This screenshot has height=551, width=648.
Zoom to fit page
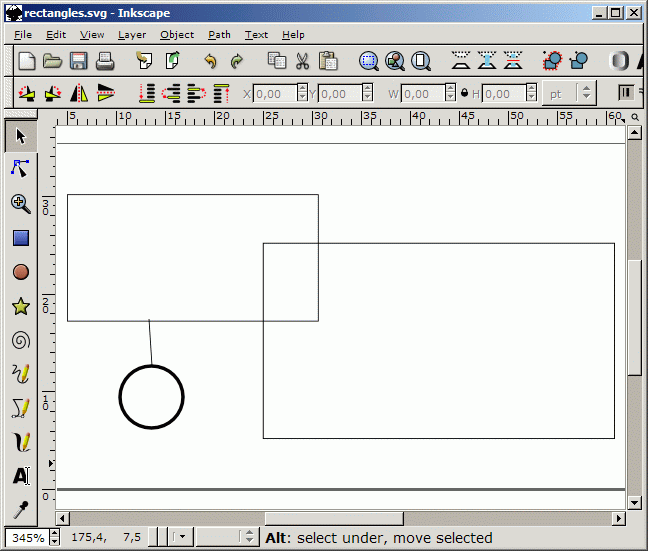pos(421,61)
